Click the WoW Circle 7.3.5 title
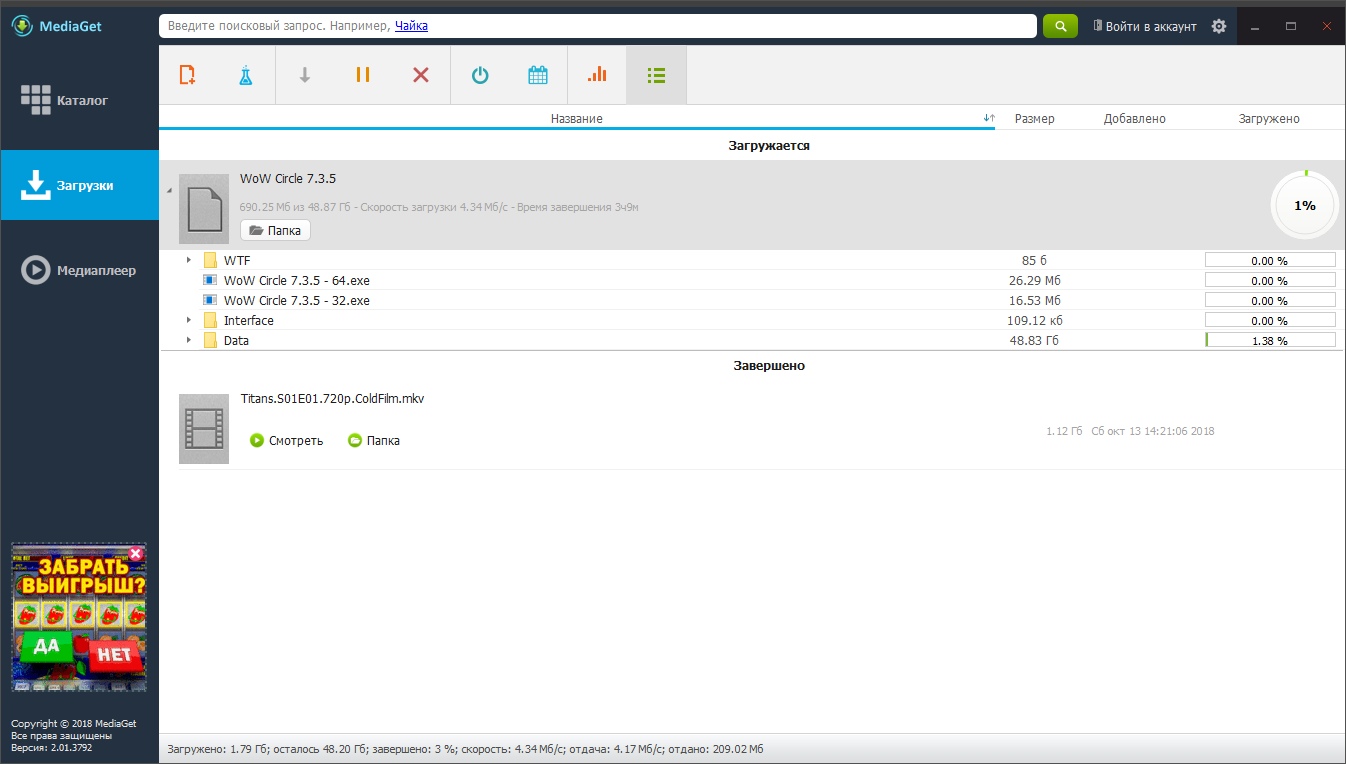The image size is (1346, 764). (288, 178)
